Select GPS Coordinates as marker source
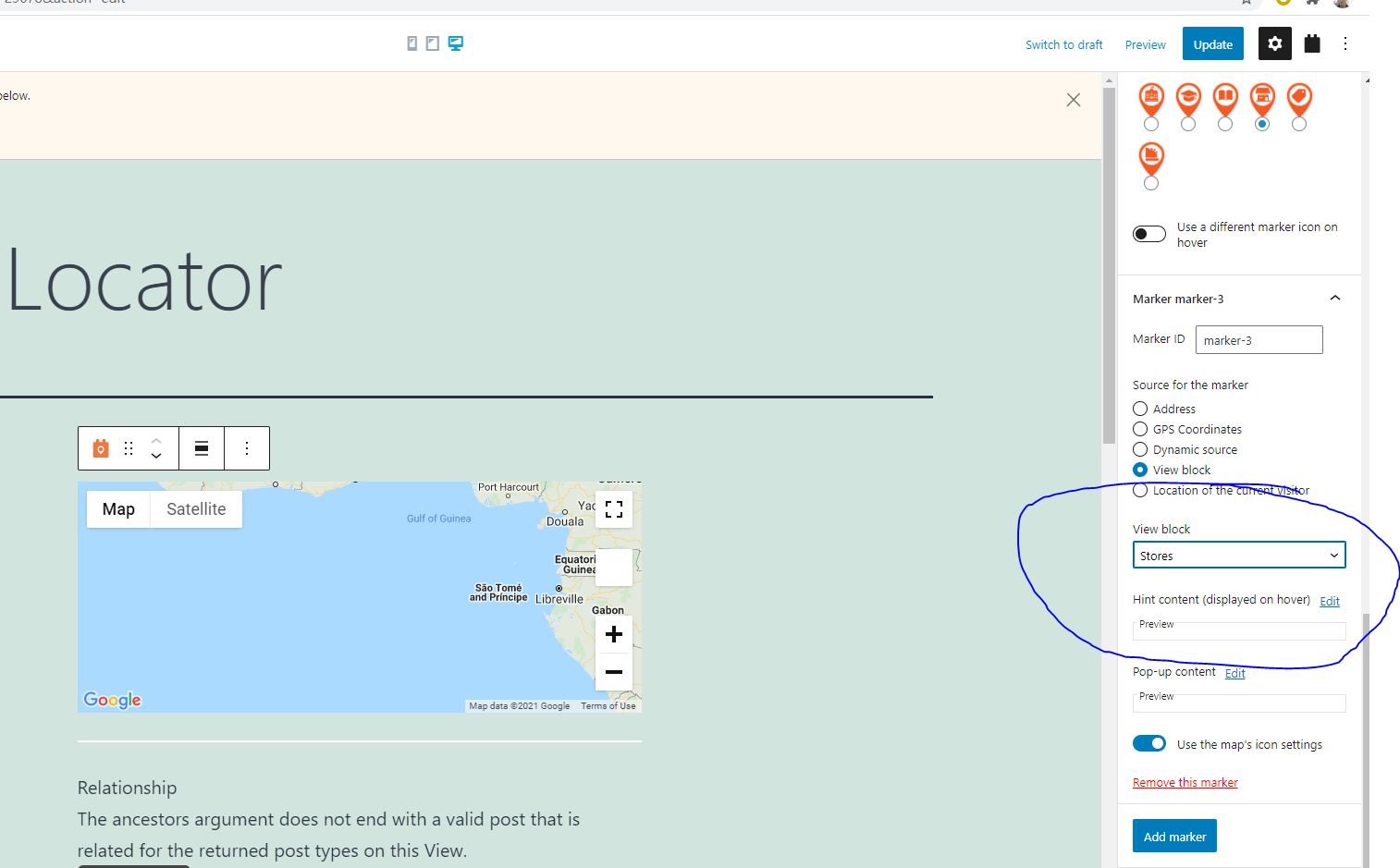This screenshot has height=868, width=1400. click(x=1140, y=429)
